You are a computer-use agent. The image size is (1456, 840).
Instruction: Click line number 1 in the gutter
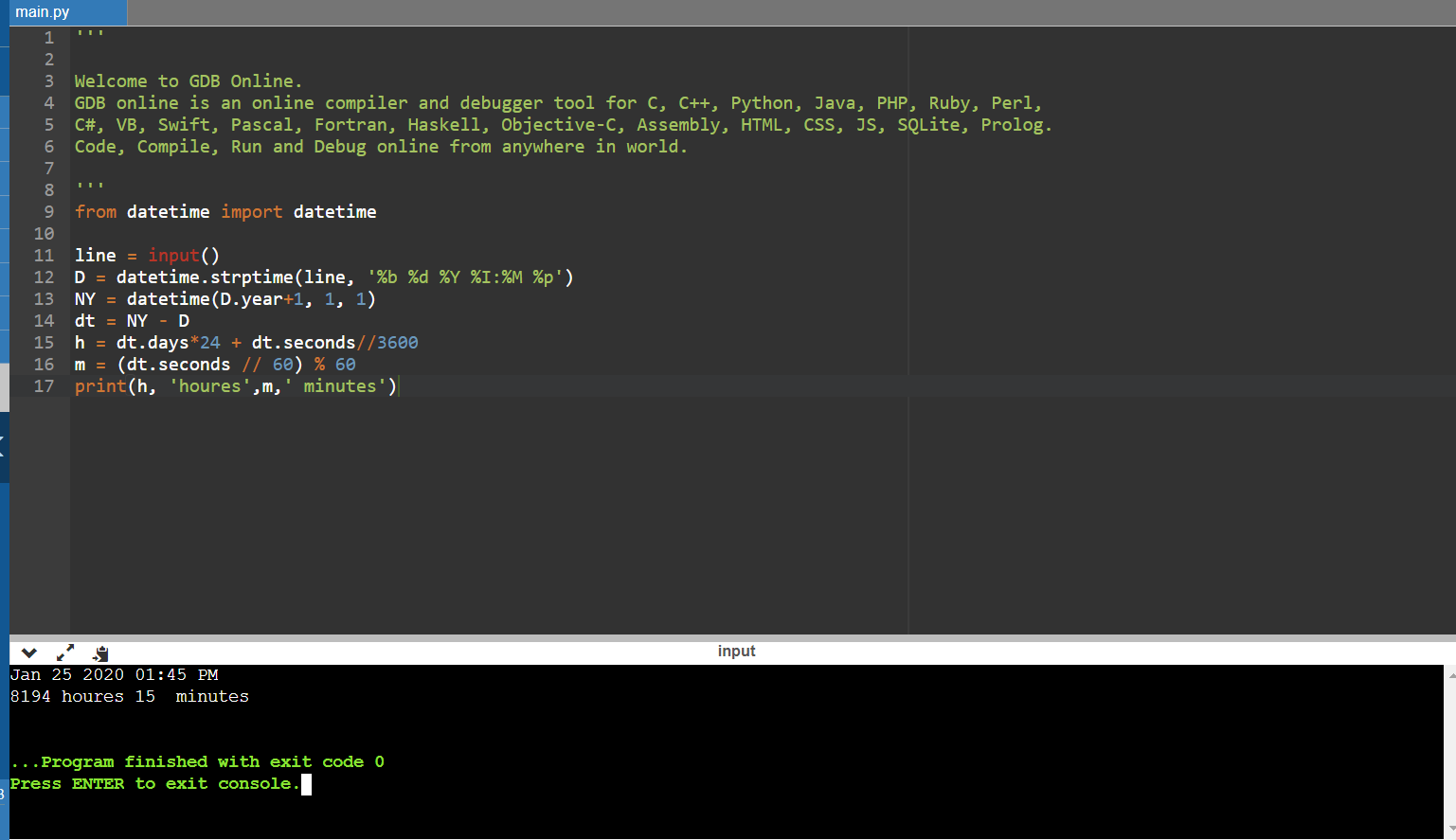click(x=48, y=38)
